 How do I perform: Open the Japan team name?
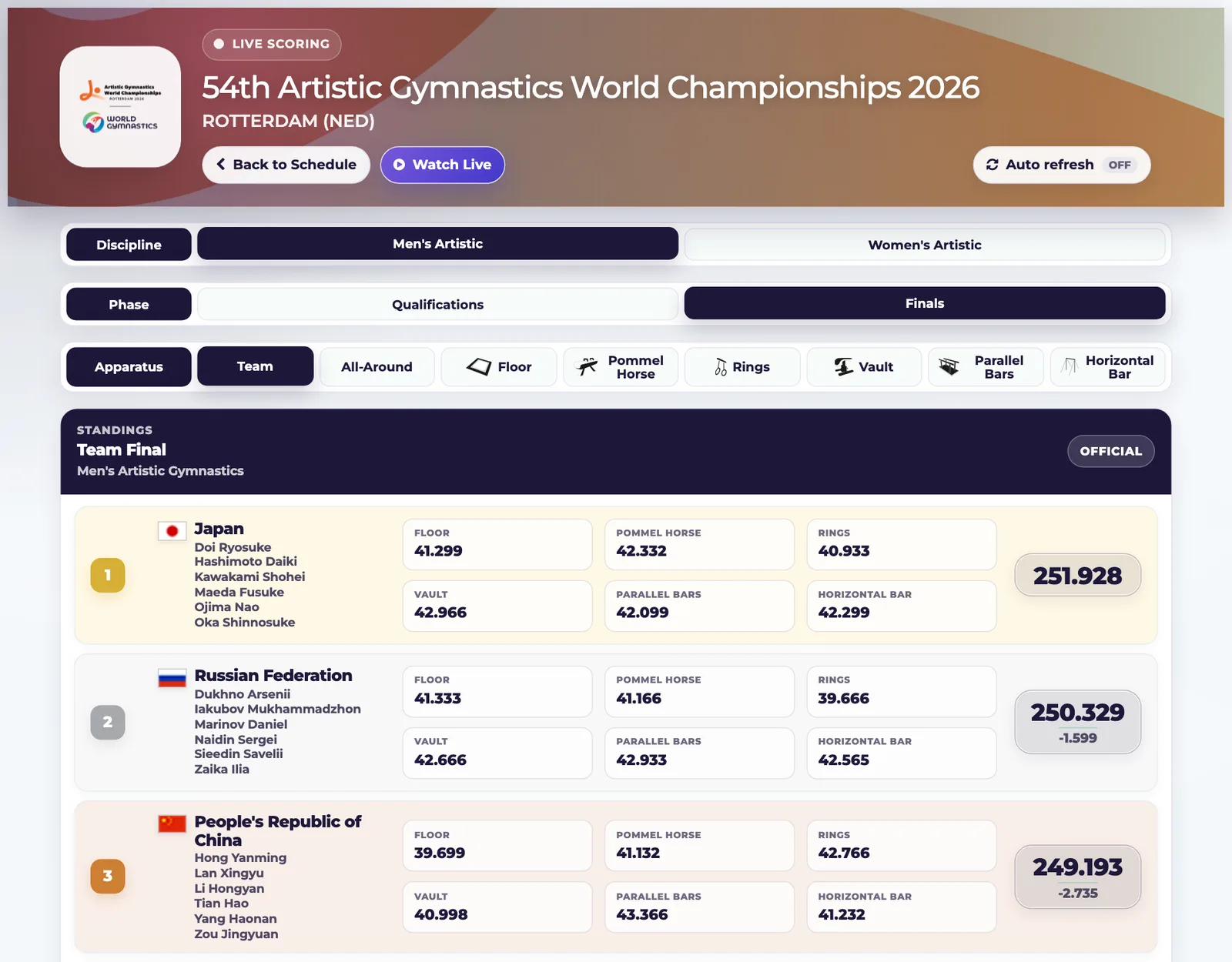tap(219, 529)
